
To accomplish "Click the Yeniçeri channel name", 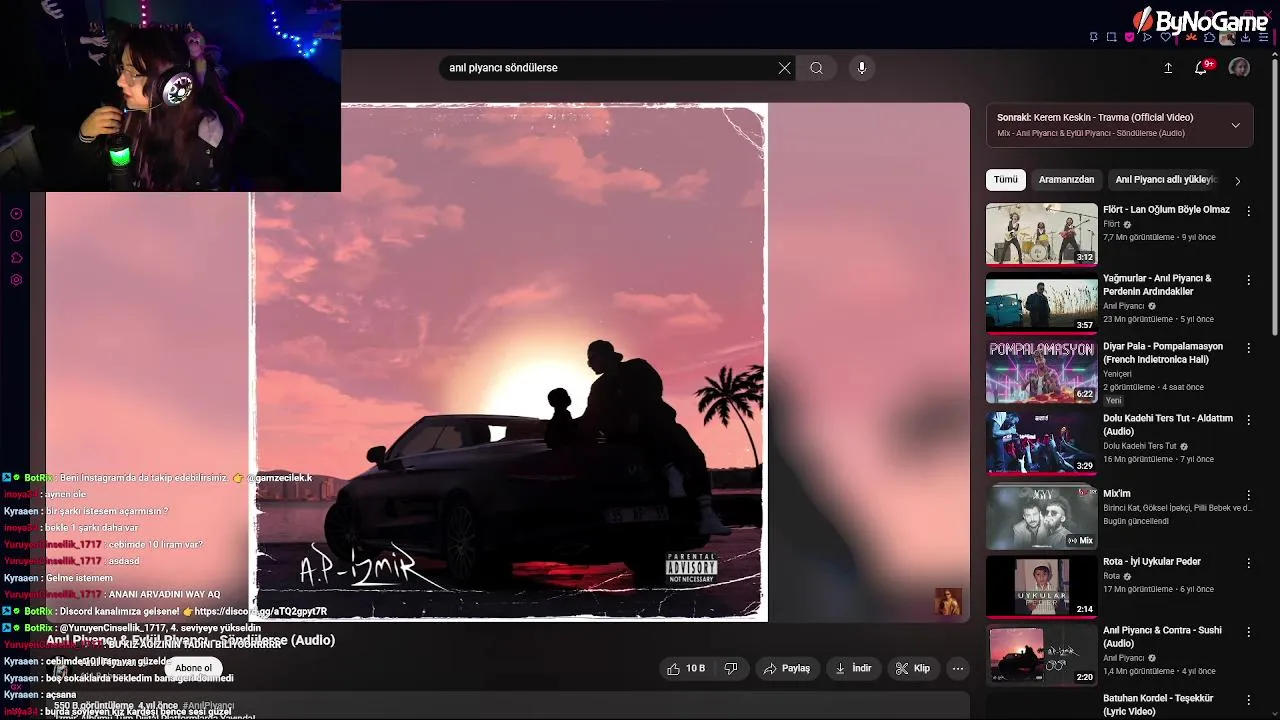I will [x=1117, y=374].
